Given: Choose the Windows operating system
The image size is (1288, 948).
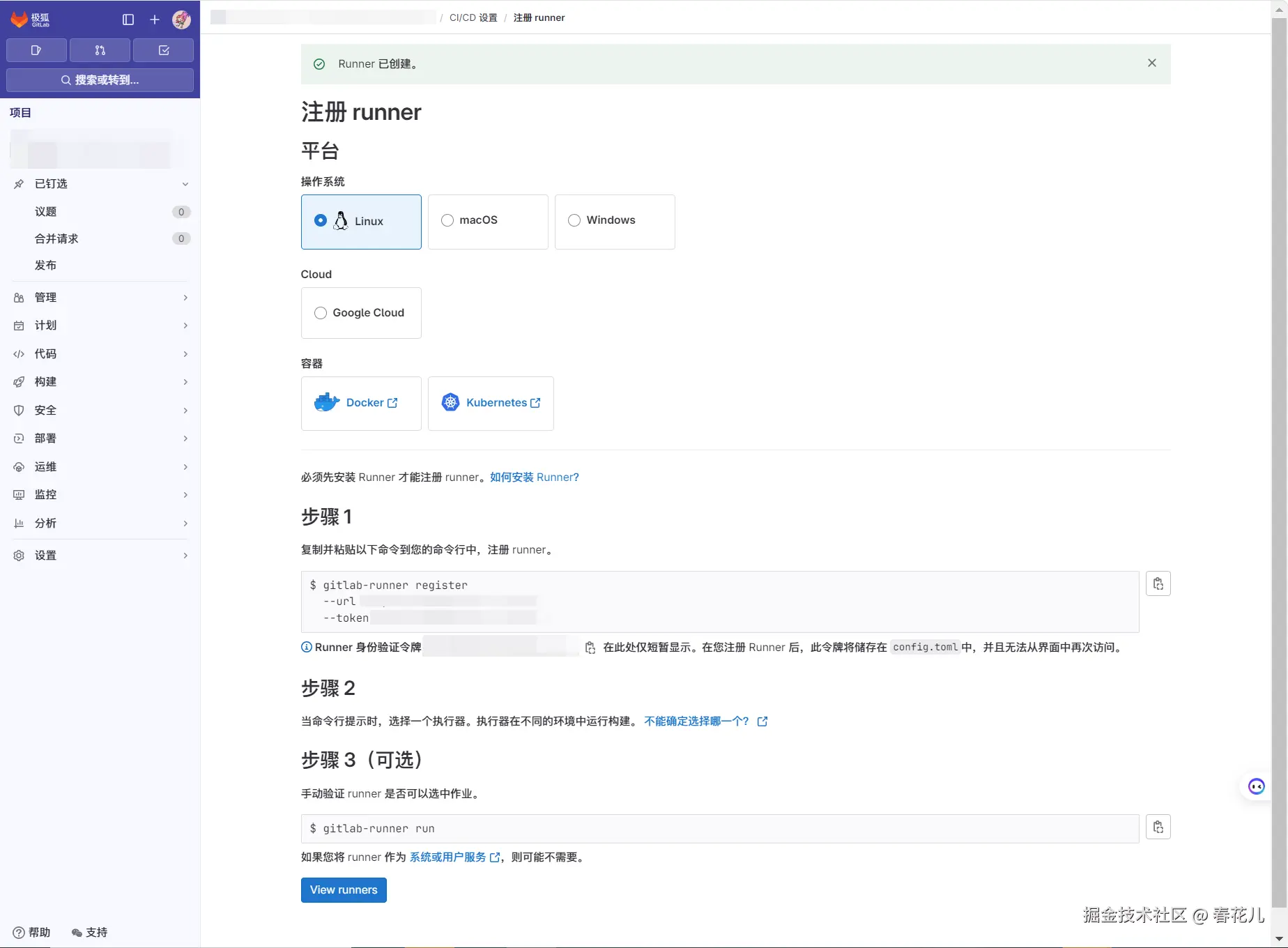Looking at the screenshot, I should point(615,221).
